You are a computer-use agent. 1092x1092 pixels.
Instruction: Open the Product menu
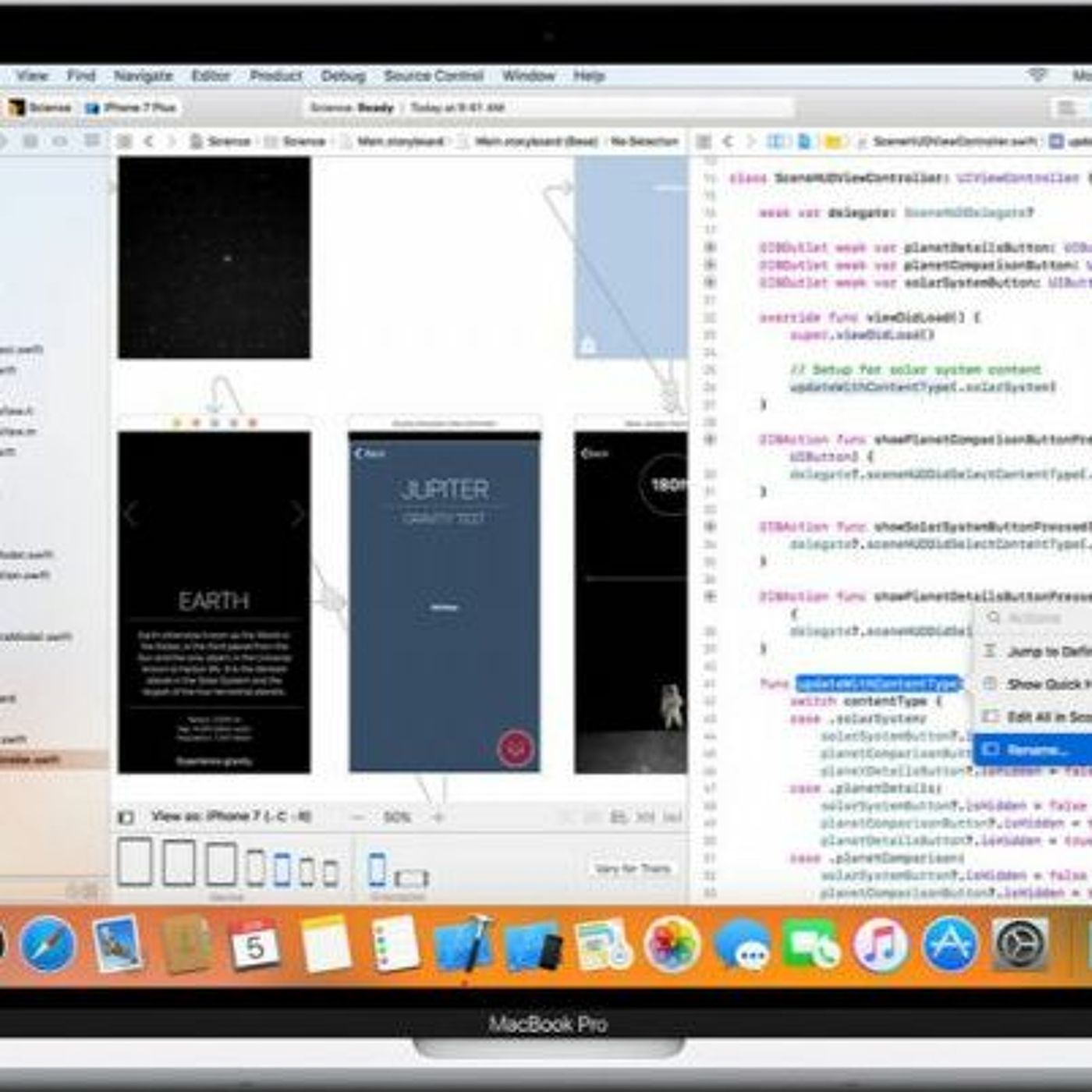click(275, 76)
